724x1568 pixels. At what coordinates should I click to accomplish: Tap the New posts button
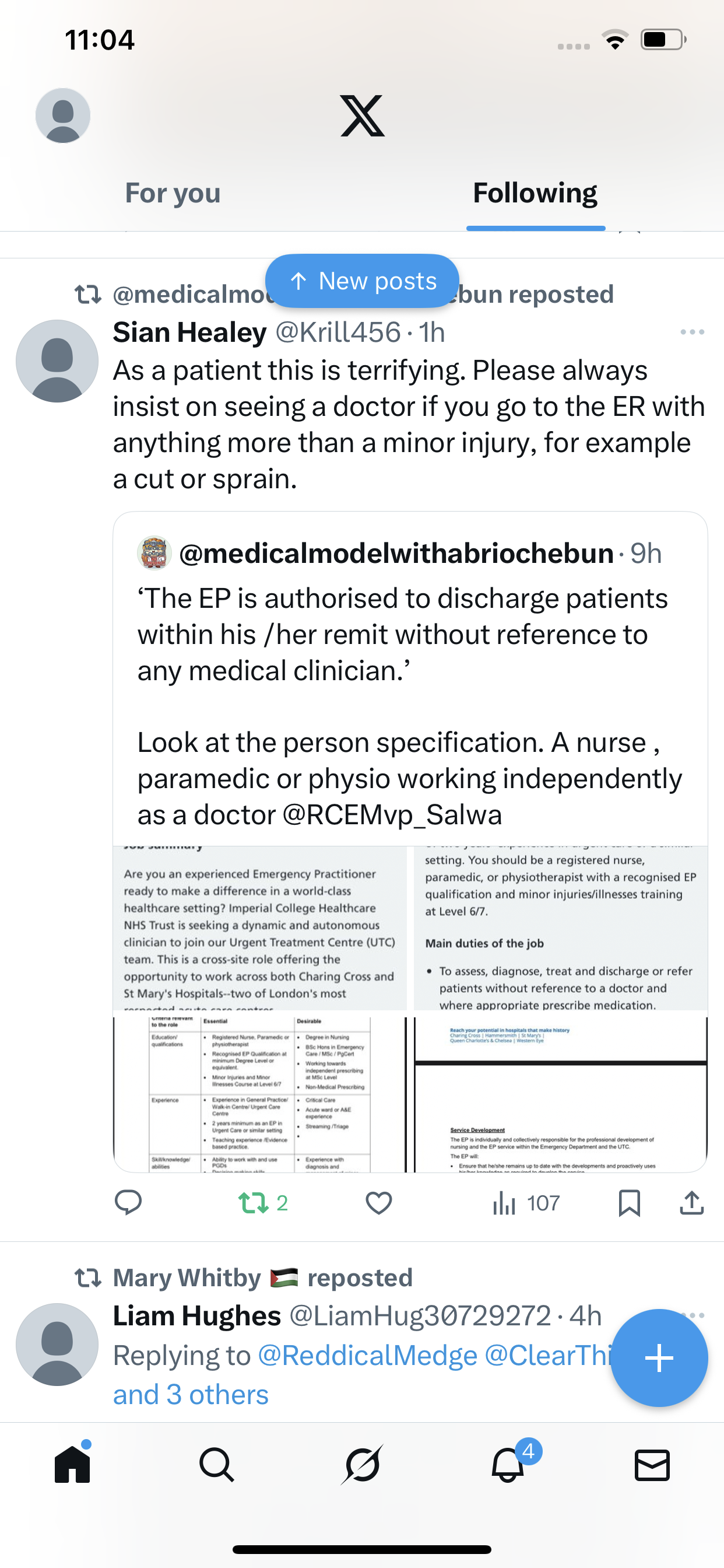click(x=362, y=281)
